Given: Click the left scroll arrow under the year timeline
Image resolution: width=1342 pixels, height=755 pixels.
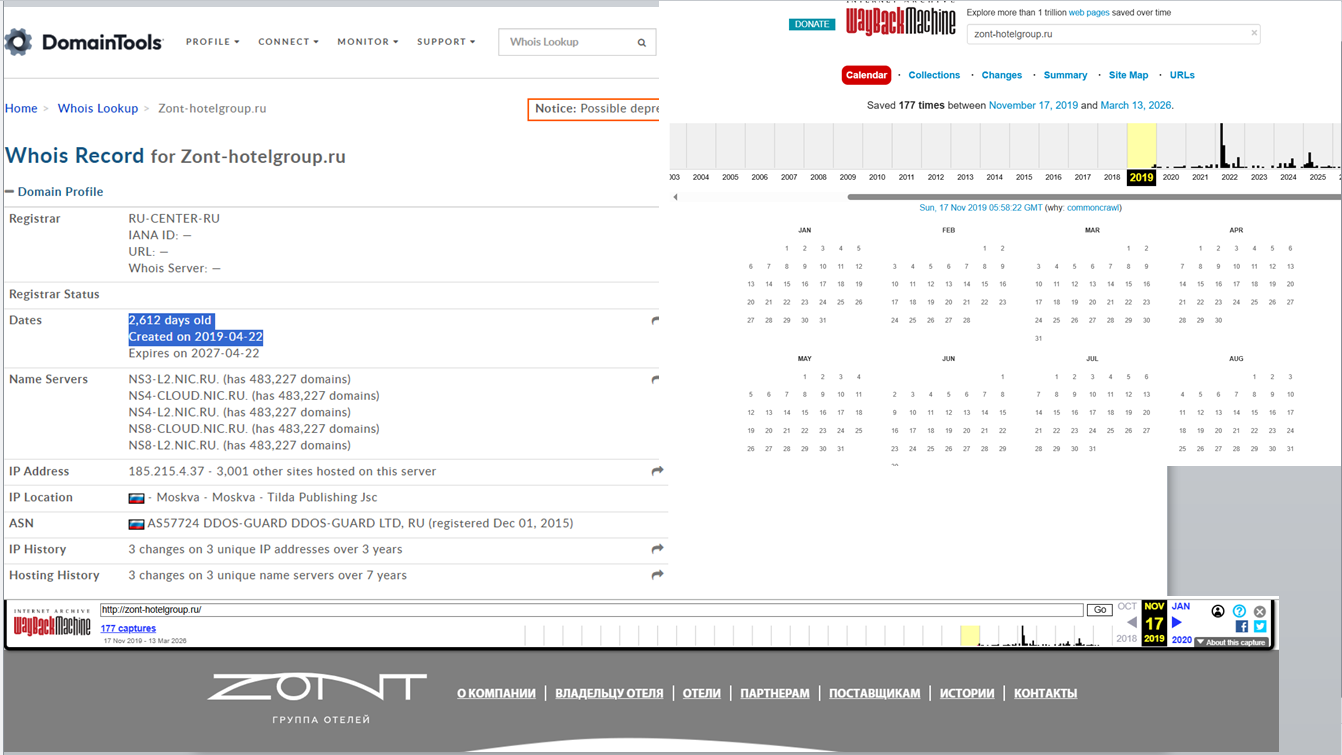Looking at the screenshot, I should pos(675,197).
